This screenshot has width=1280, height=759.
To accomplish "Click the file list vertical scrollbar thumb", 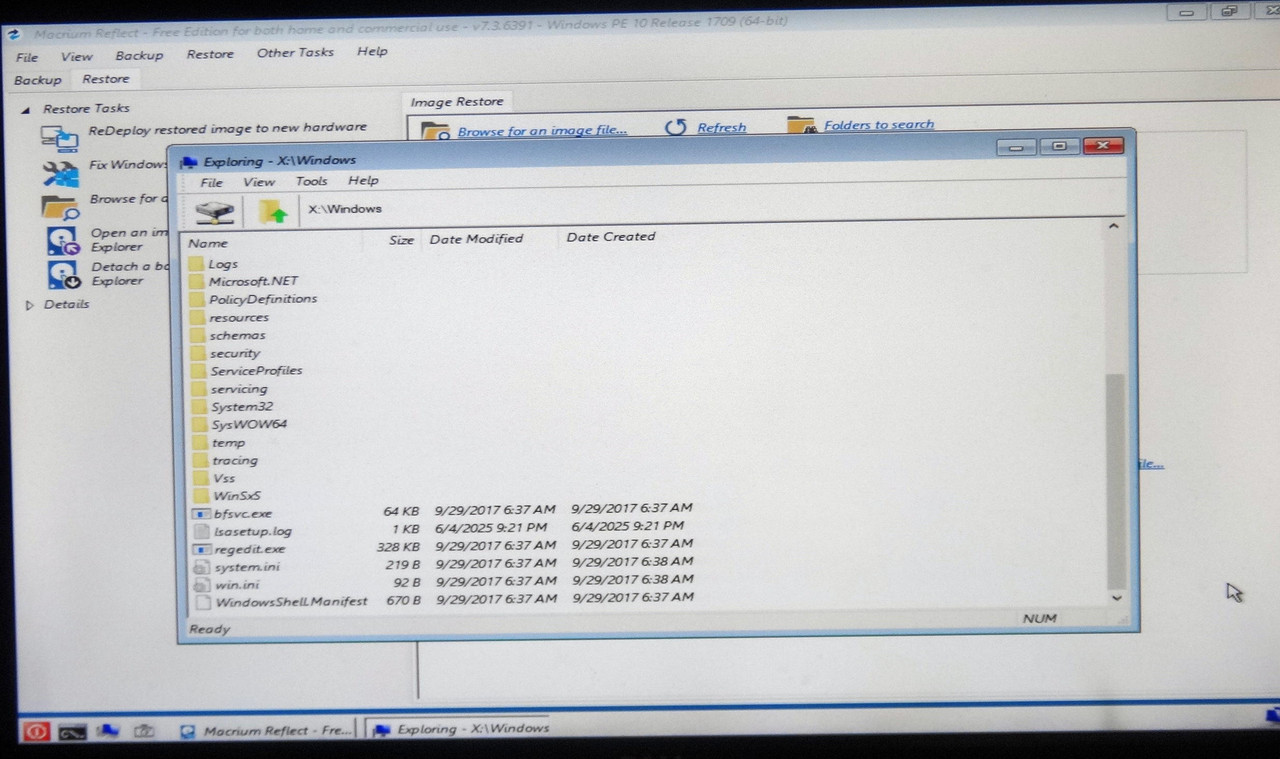I will [x=1115, y=481].
